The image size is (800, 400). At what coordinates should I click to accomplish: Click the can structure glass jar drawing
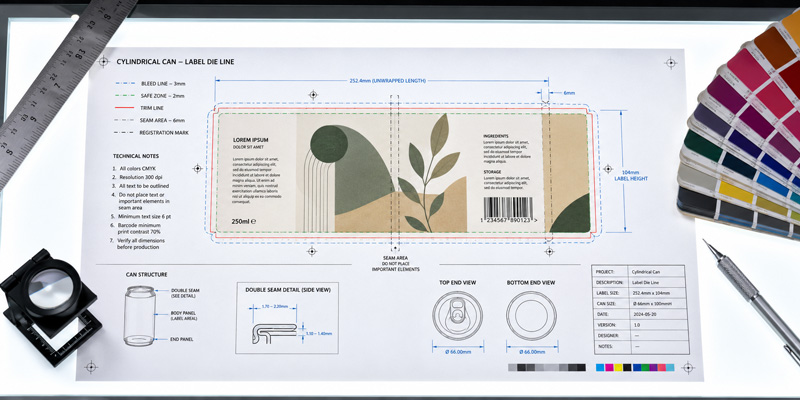point(139,316)
